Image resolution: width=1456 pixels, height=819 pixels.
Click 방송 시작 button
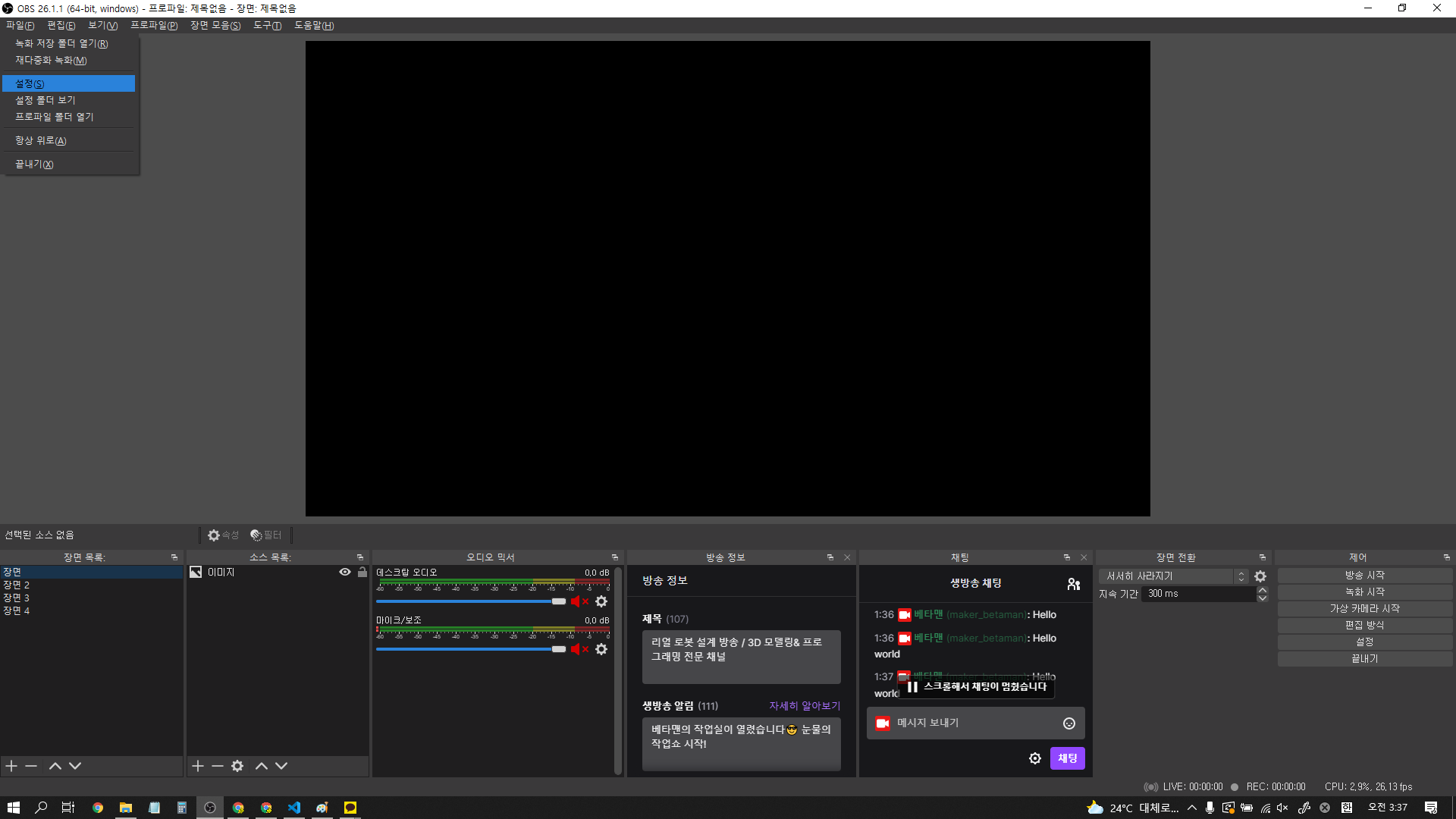pos(1364,576)
